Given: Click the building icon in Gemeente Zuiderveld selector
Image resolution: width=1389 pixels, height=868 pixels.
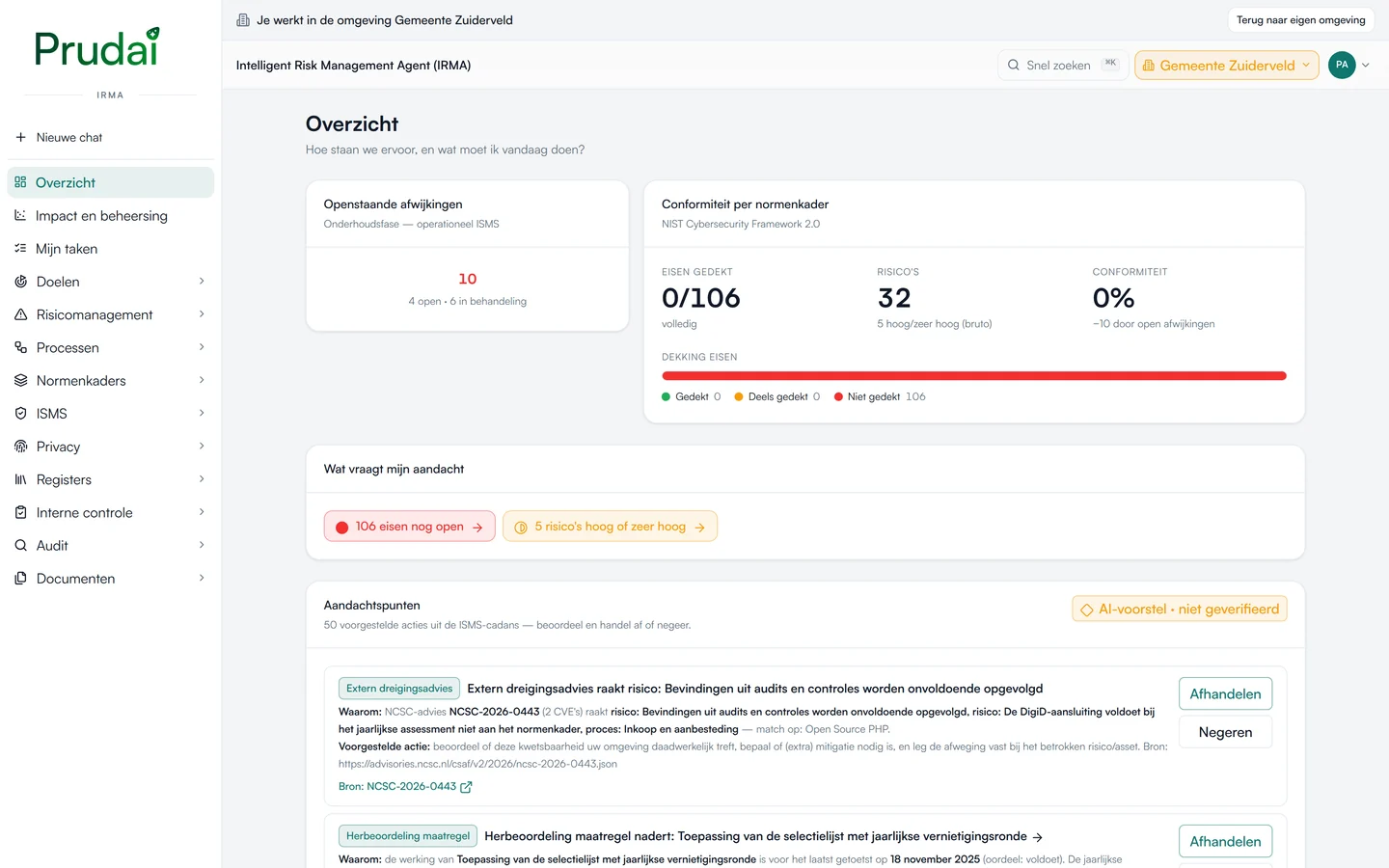Looking at the screenshot, I should 1149,66.
